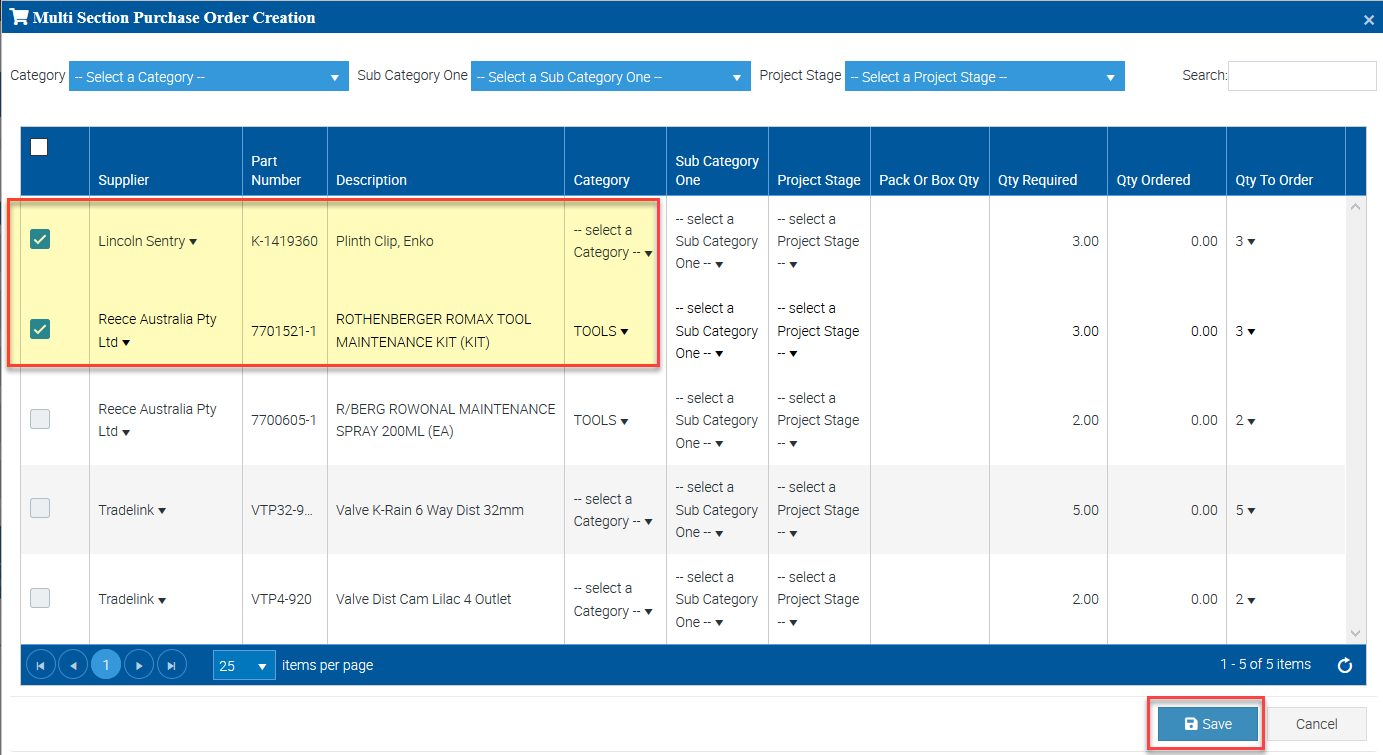This screenshot has height=755, width=1383.
Task: Go to previous page arrow
Action: coord(73,665)
